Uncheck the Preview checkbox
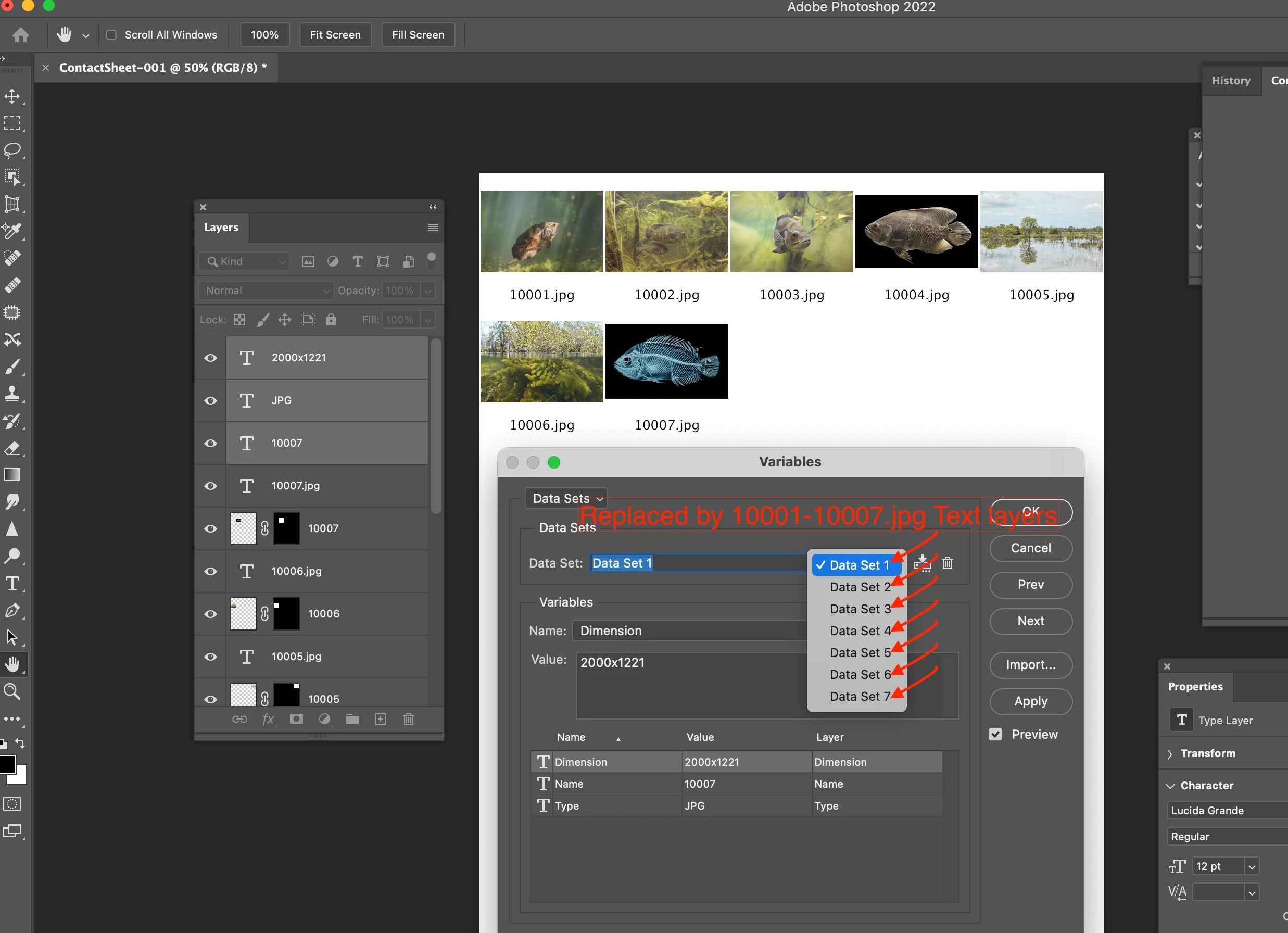 coord(995,734)
